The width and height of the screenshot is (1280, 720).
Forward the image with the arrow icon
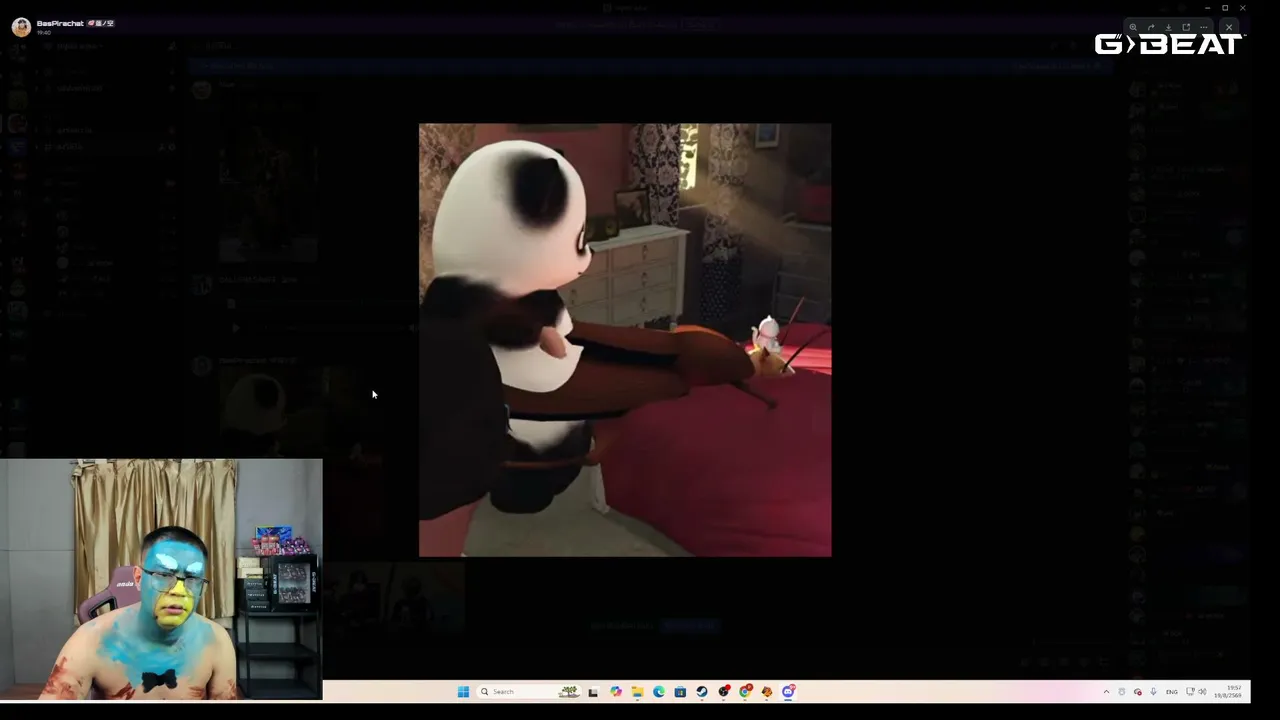pyautogui.click(x=1151, y=28)
